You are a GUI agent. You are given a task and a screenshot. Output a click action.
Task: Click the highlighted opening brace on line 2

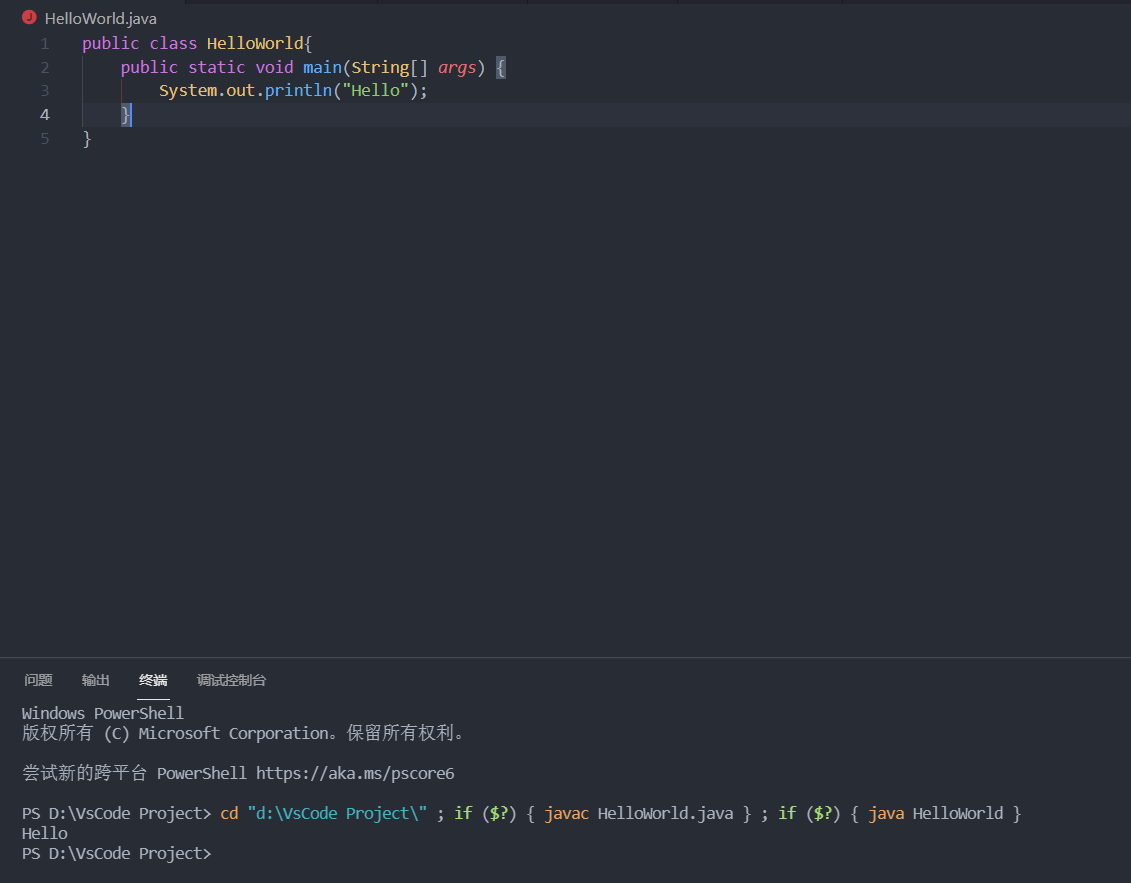[x=501, y=68]
